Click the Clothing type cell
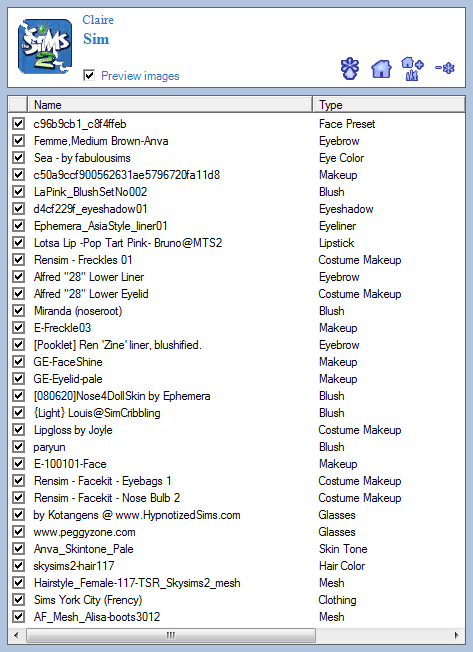The image size is (473, 652). (338, 600)
